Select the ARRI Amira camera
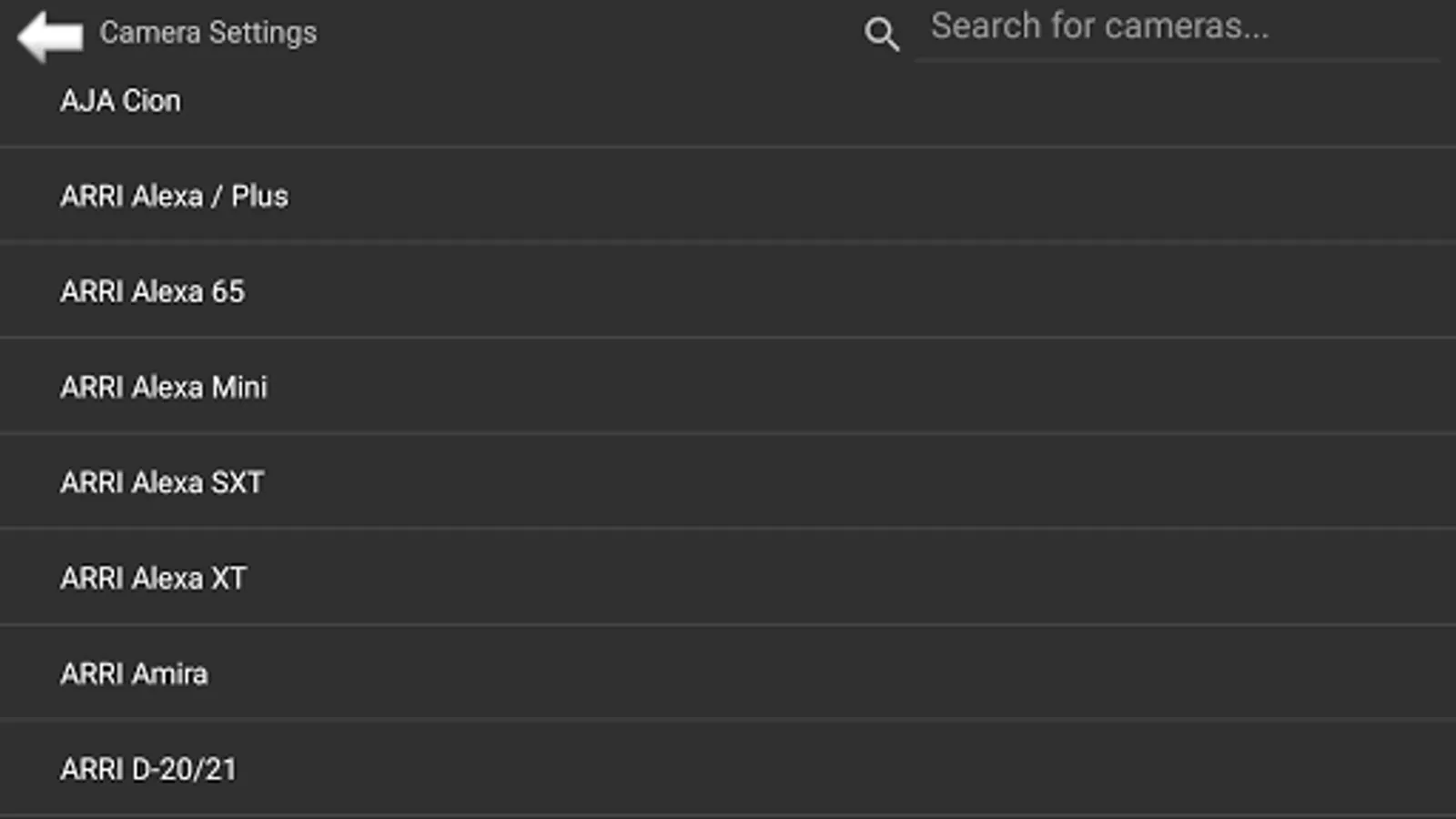 [728, 672]
